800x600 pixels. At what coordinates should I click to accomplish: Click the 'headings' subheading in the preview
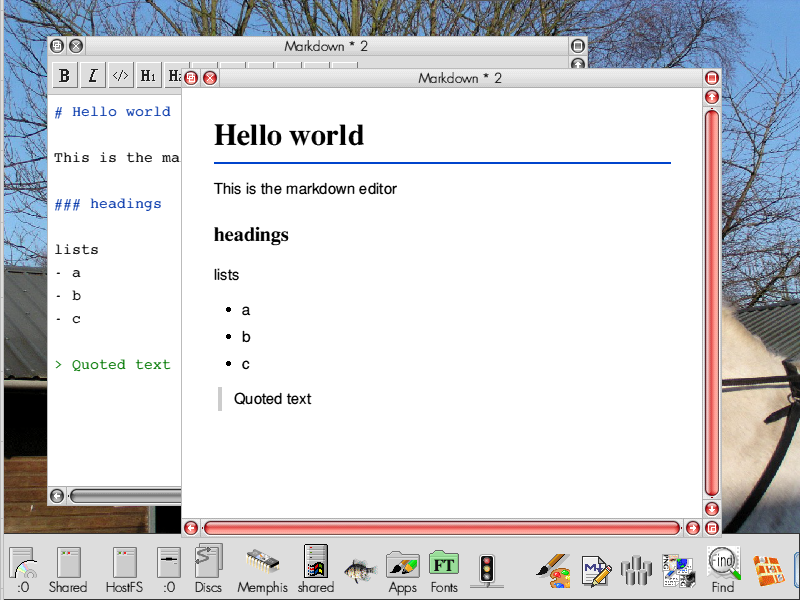tap(251, 235)
